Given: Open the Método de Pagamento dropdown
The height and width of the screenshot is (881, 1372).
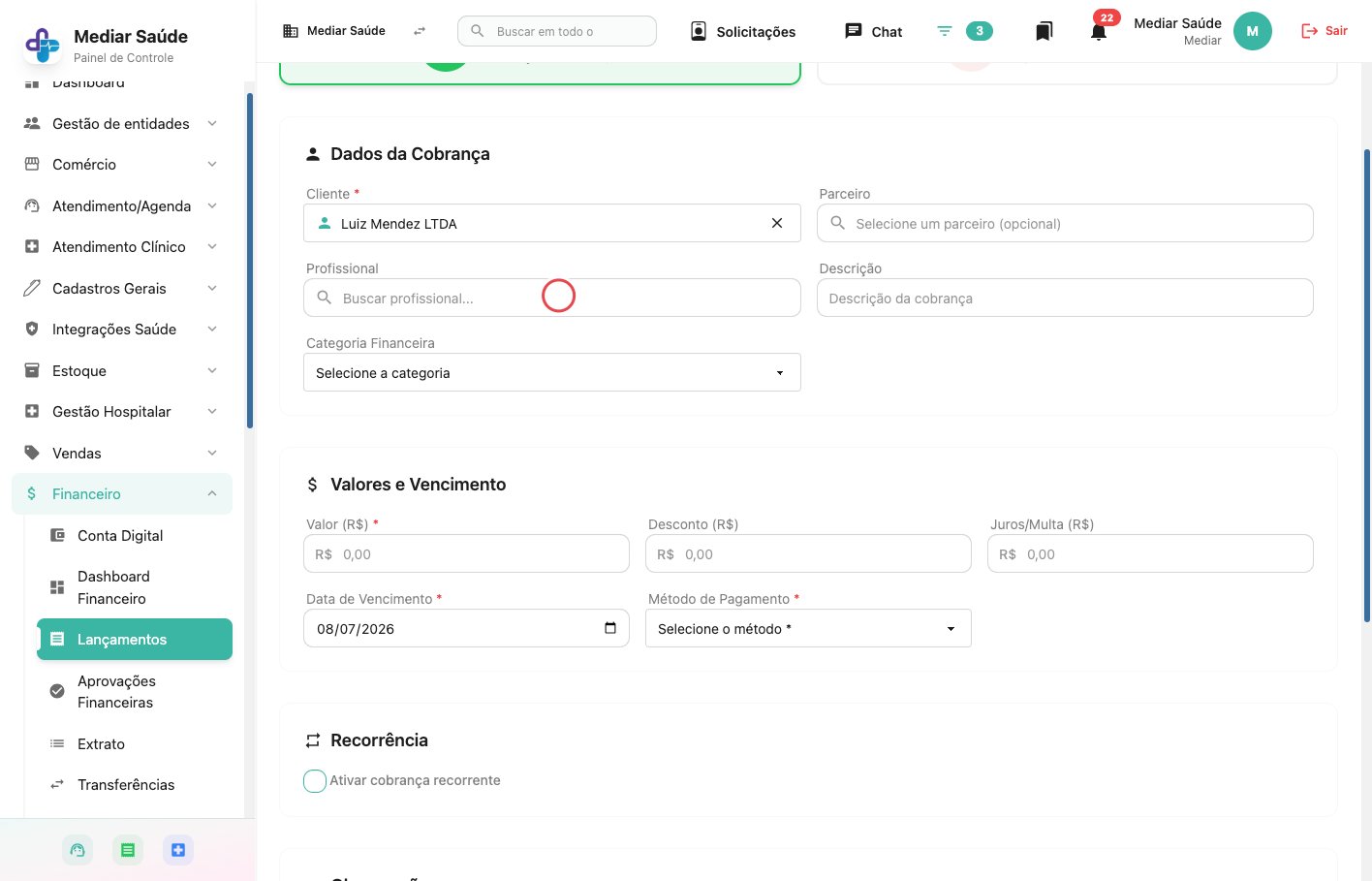Looking at the screenshot, I should 808,628.
